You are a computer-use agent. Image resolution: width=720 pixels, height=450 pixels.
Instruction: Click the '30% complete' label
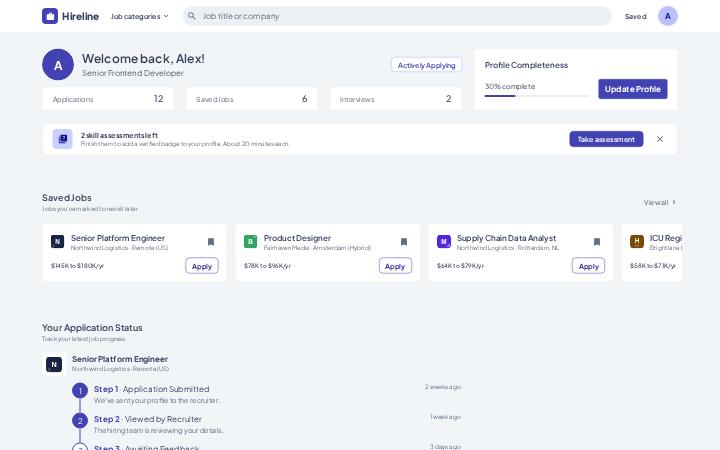click(x=510, y=86)
